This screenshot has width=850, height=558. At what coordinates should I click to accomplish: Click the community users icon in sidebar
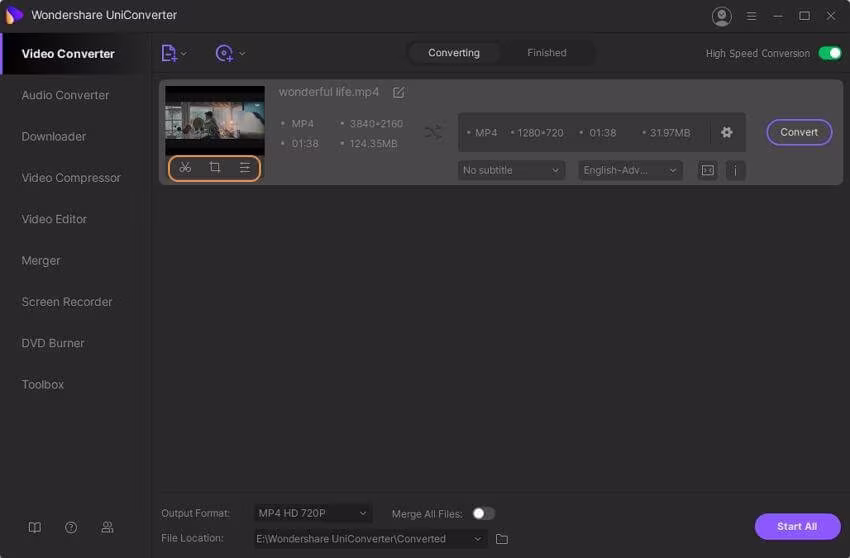click(x=107, y=527)
